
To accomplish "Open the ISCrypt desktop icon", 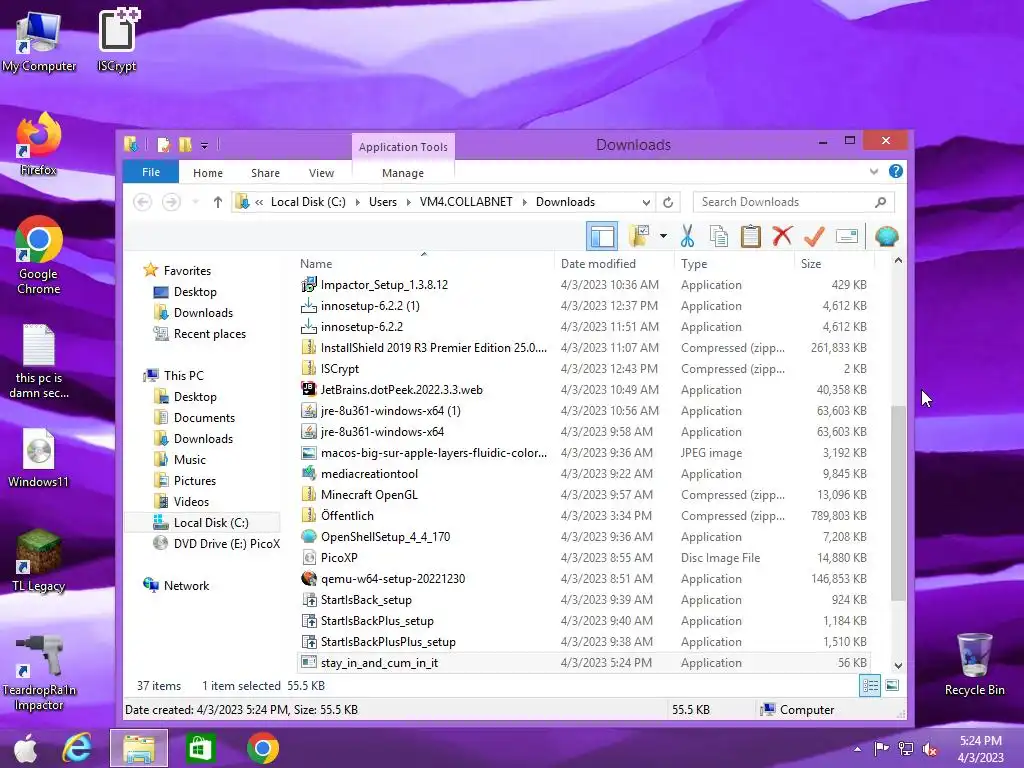I will 117,40.
